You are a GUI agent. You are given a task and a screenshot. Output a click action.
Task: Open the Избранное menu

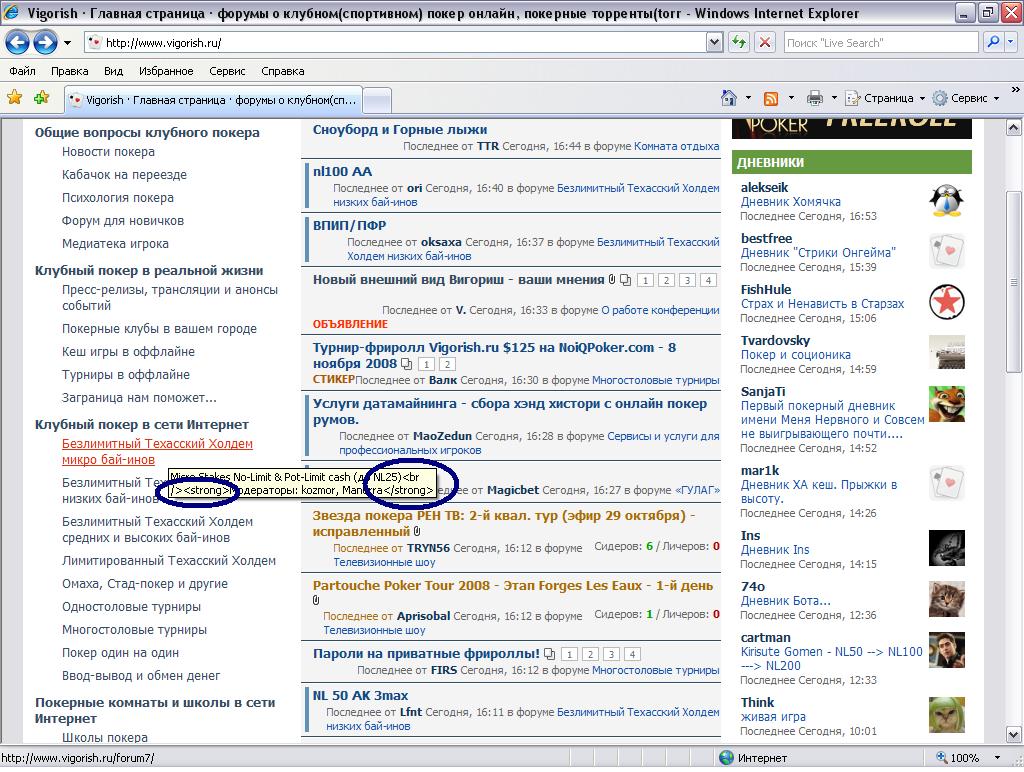pyautogui.click(x=166, y=71)
